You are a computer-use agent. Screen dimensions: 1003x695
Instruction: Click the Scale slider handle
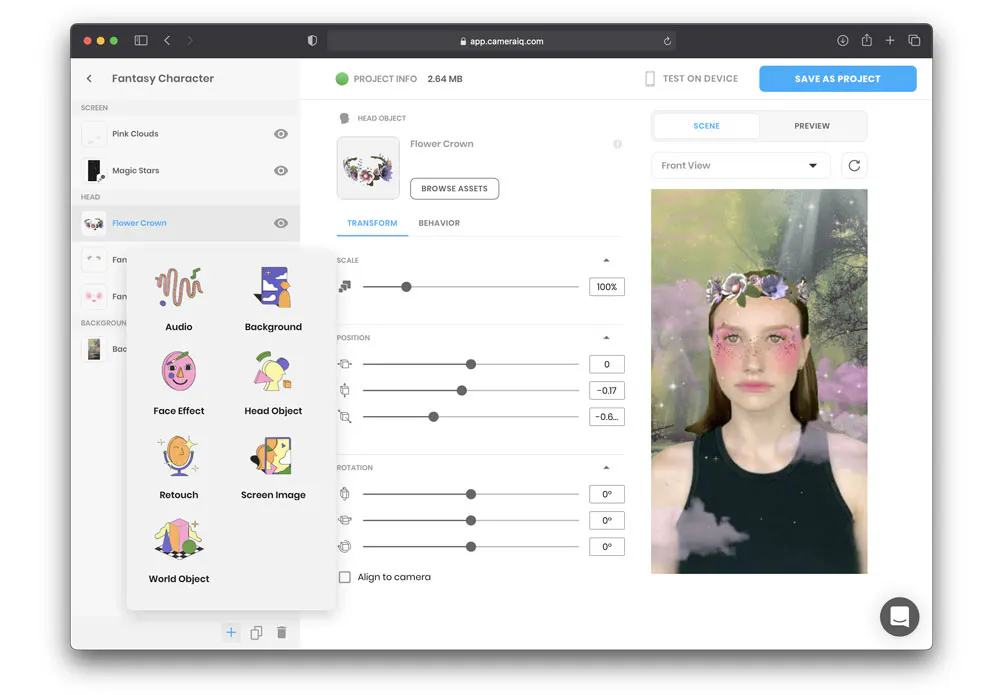[406, 287]
